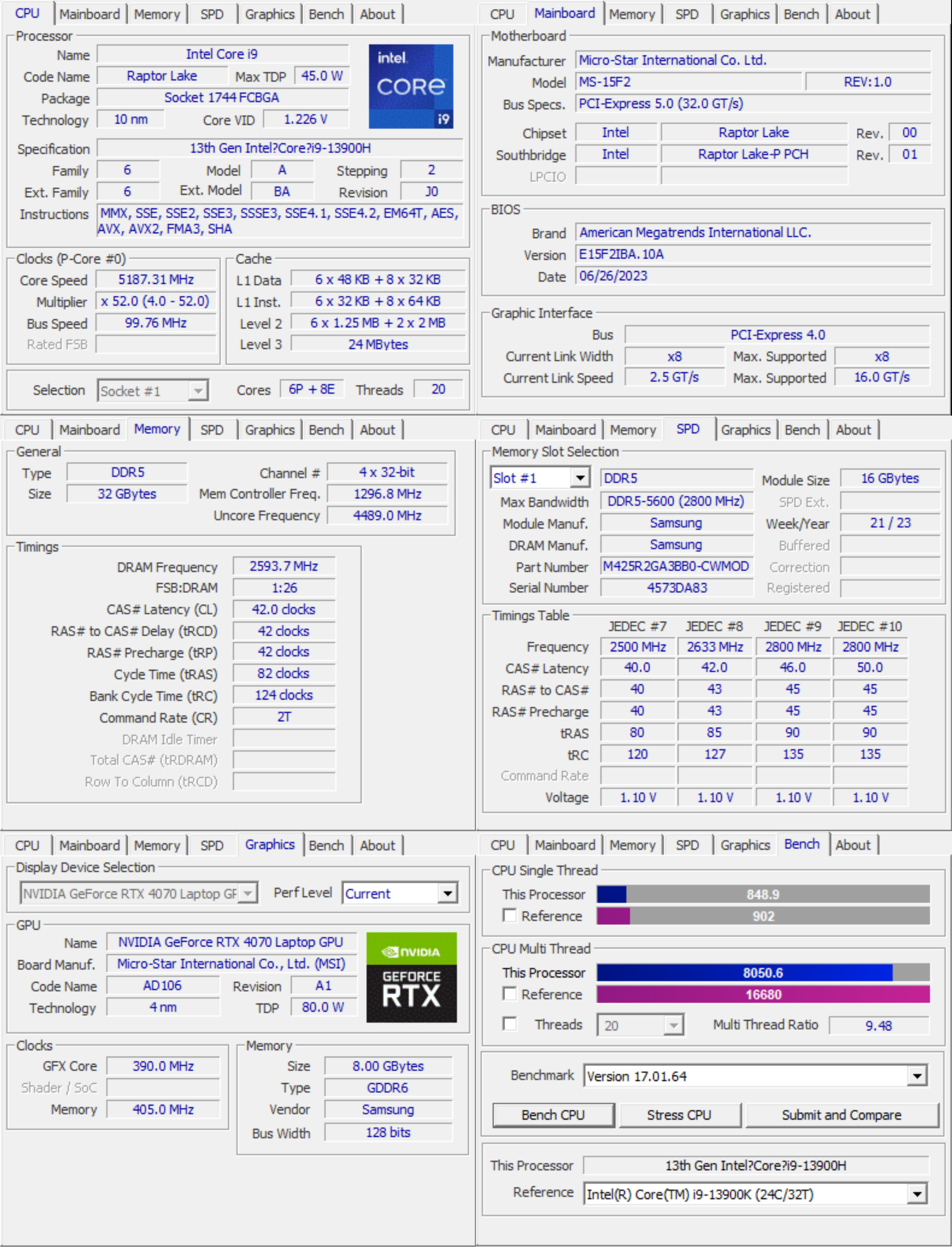Open the Slot #1 memory slot dropdown
The width and height of the screenshot is (952, 1247).
click(540, 478)
